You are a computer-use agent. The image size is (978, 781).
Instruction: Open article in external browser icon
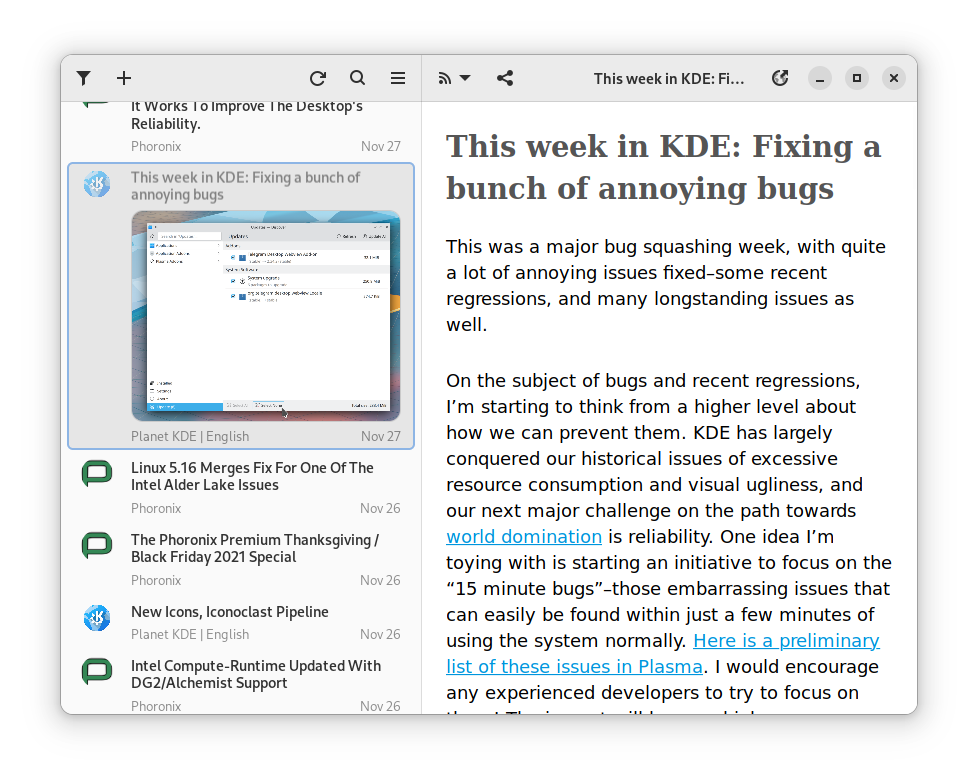(x=781, y=78)
